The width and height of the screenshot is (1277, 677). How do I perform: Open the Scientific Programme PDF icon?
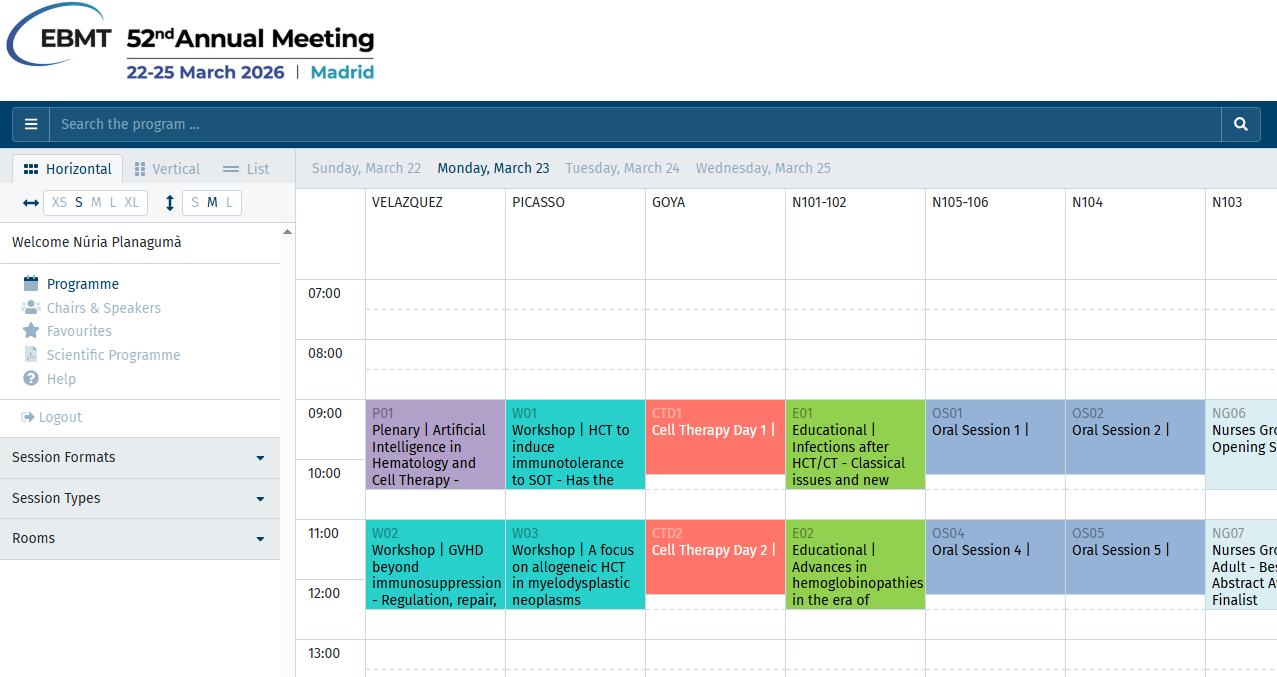pos(31,355)
